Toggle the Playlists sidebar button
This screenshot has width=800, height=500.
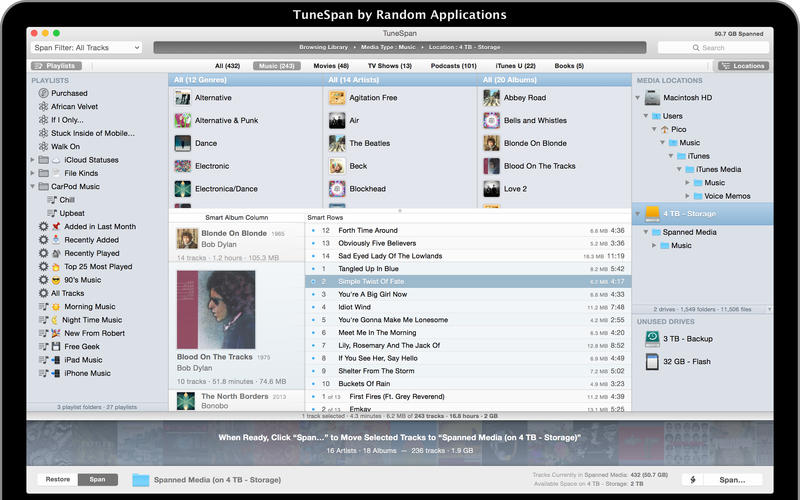(x=54, y=66)
